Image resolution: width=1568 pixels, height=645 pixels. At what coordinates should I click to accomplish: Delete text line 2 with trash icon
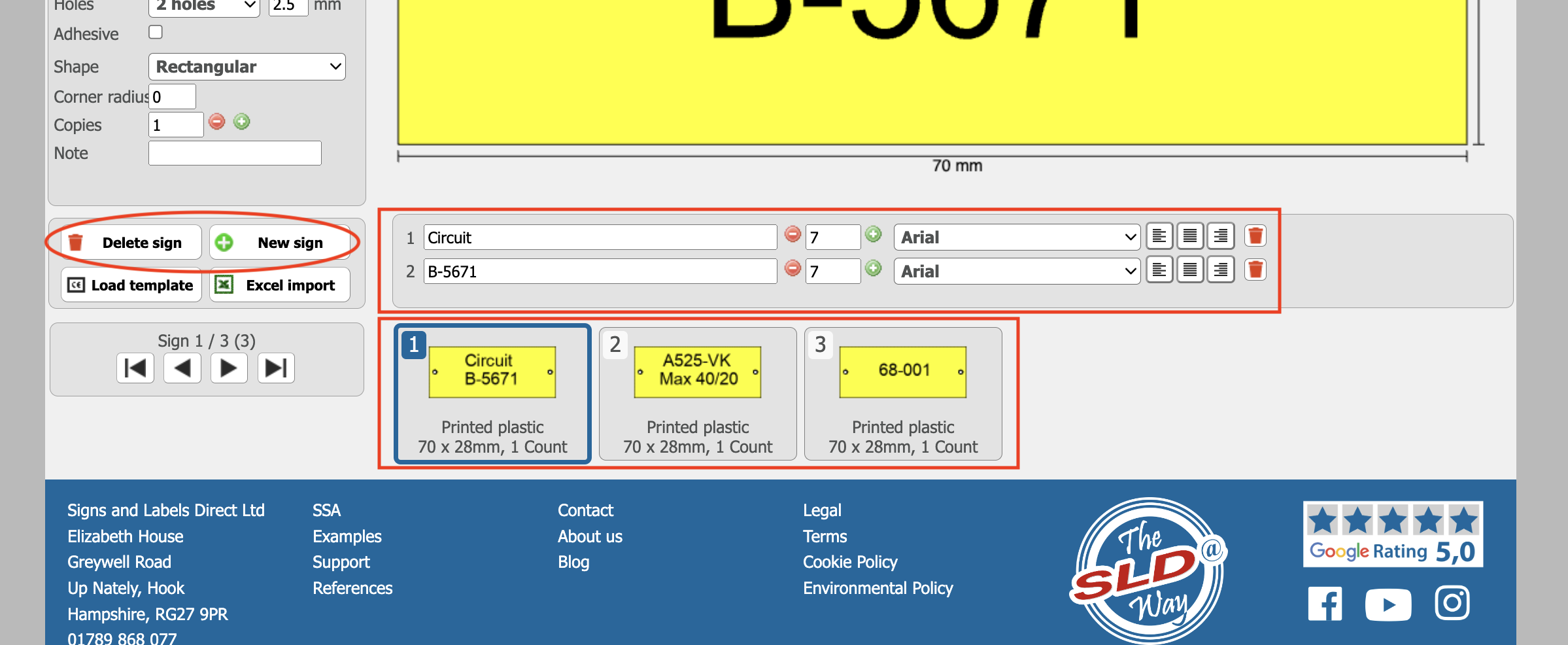(x=1255, y=270)
